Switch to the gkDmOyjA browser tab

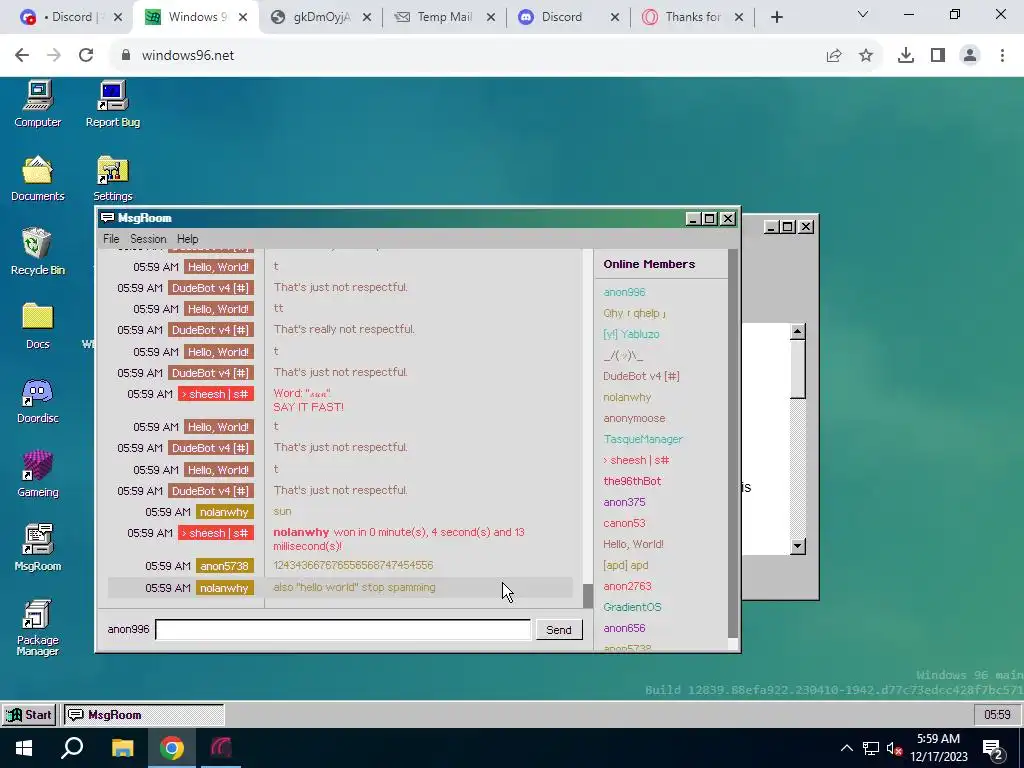321,17
